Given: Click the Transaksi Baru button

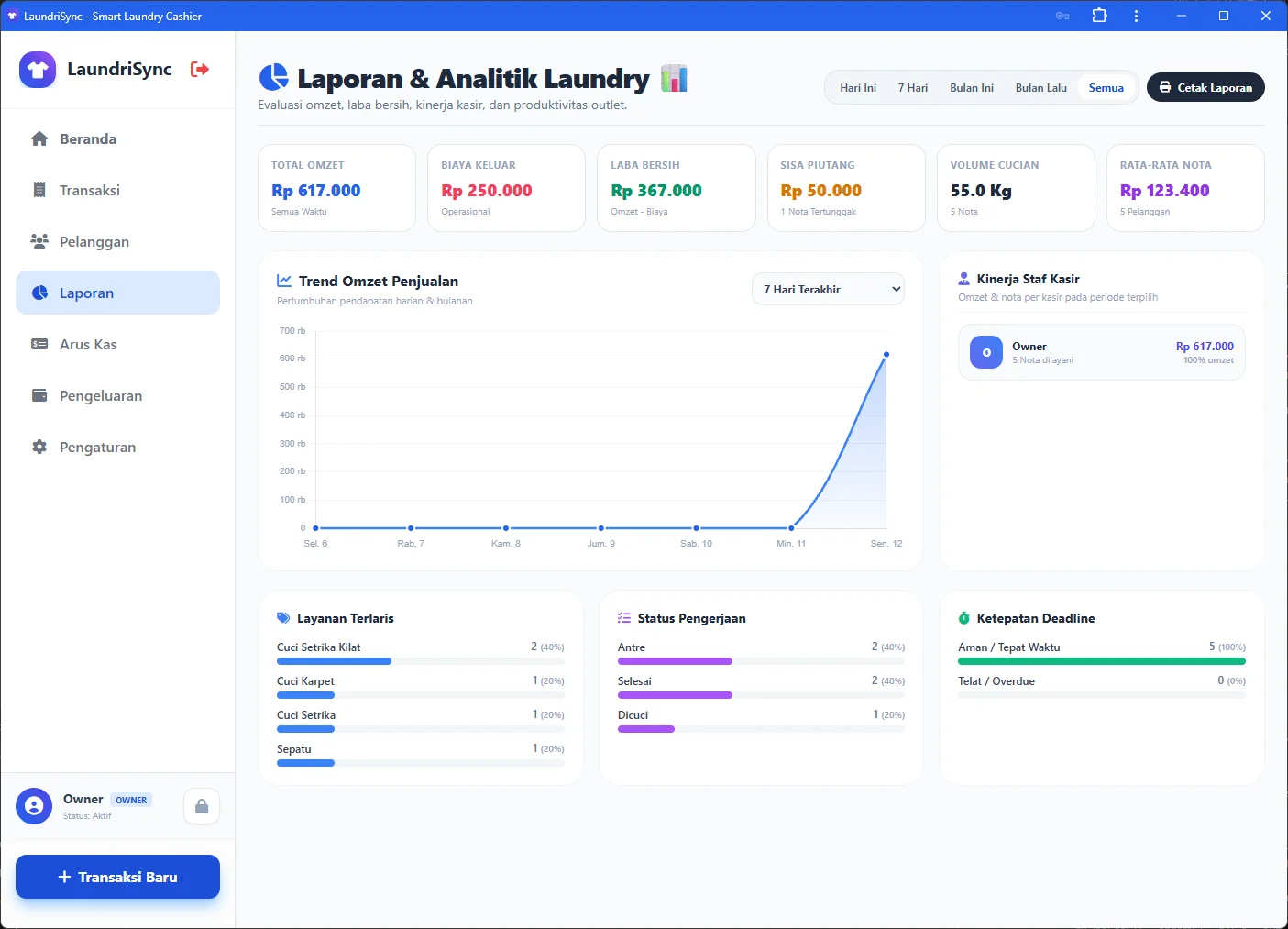Looking at the screenshot, I should pos(117,877).
